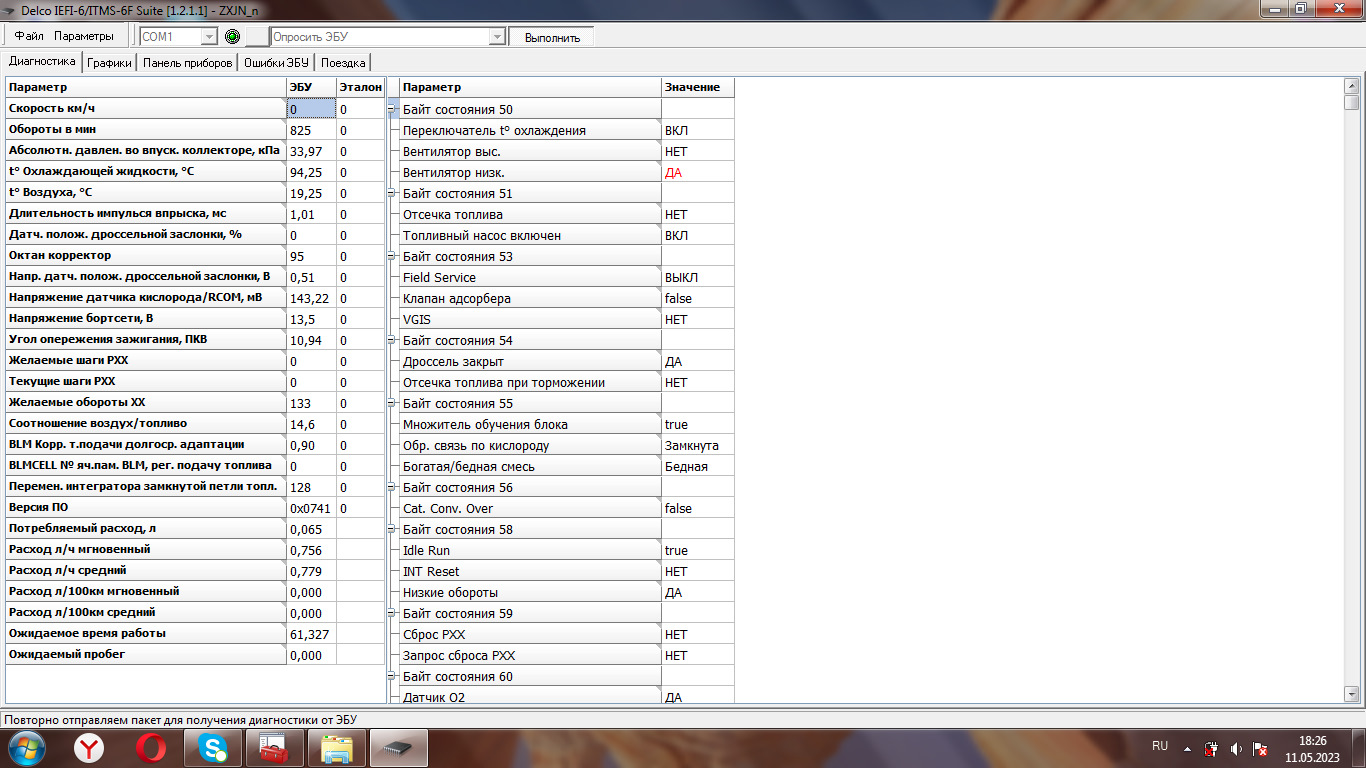Open the Параметры menu
This screenshot has width=1366, height=768.
[84, 36]
